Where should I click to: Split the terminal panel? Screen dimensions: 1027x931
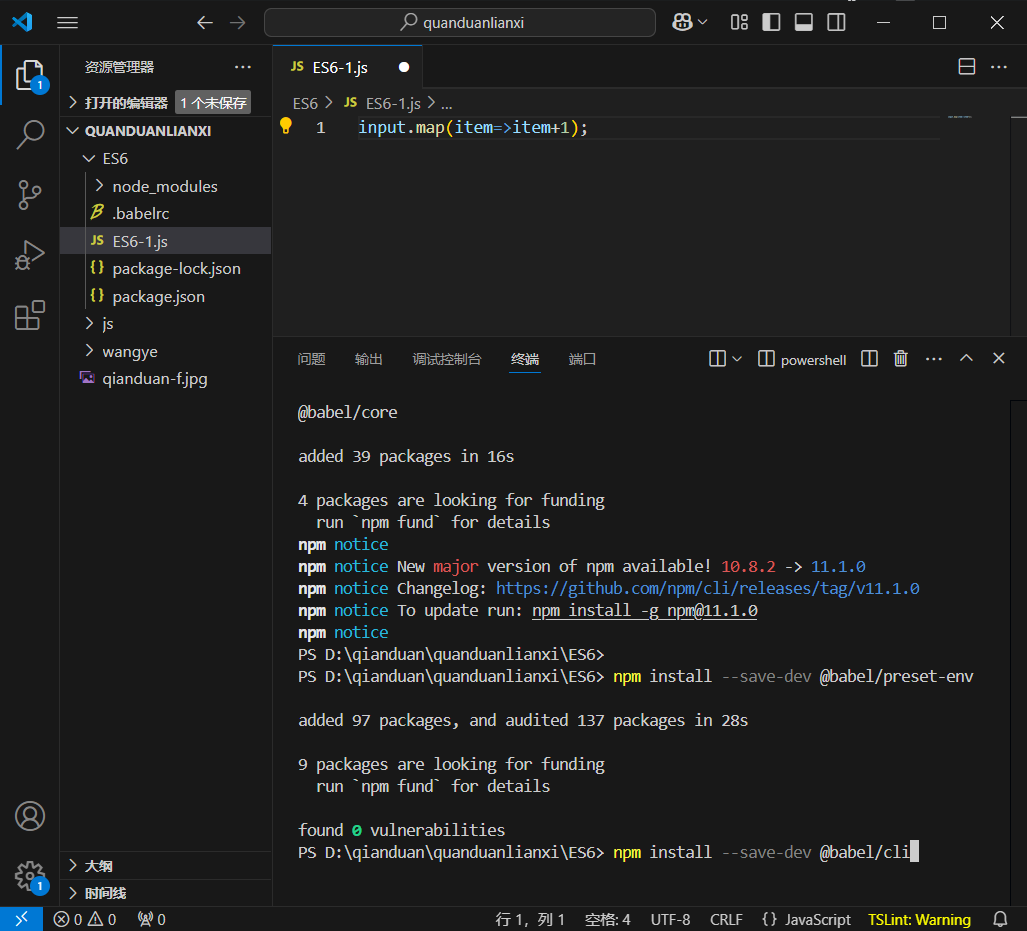point(870,359)
